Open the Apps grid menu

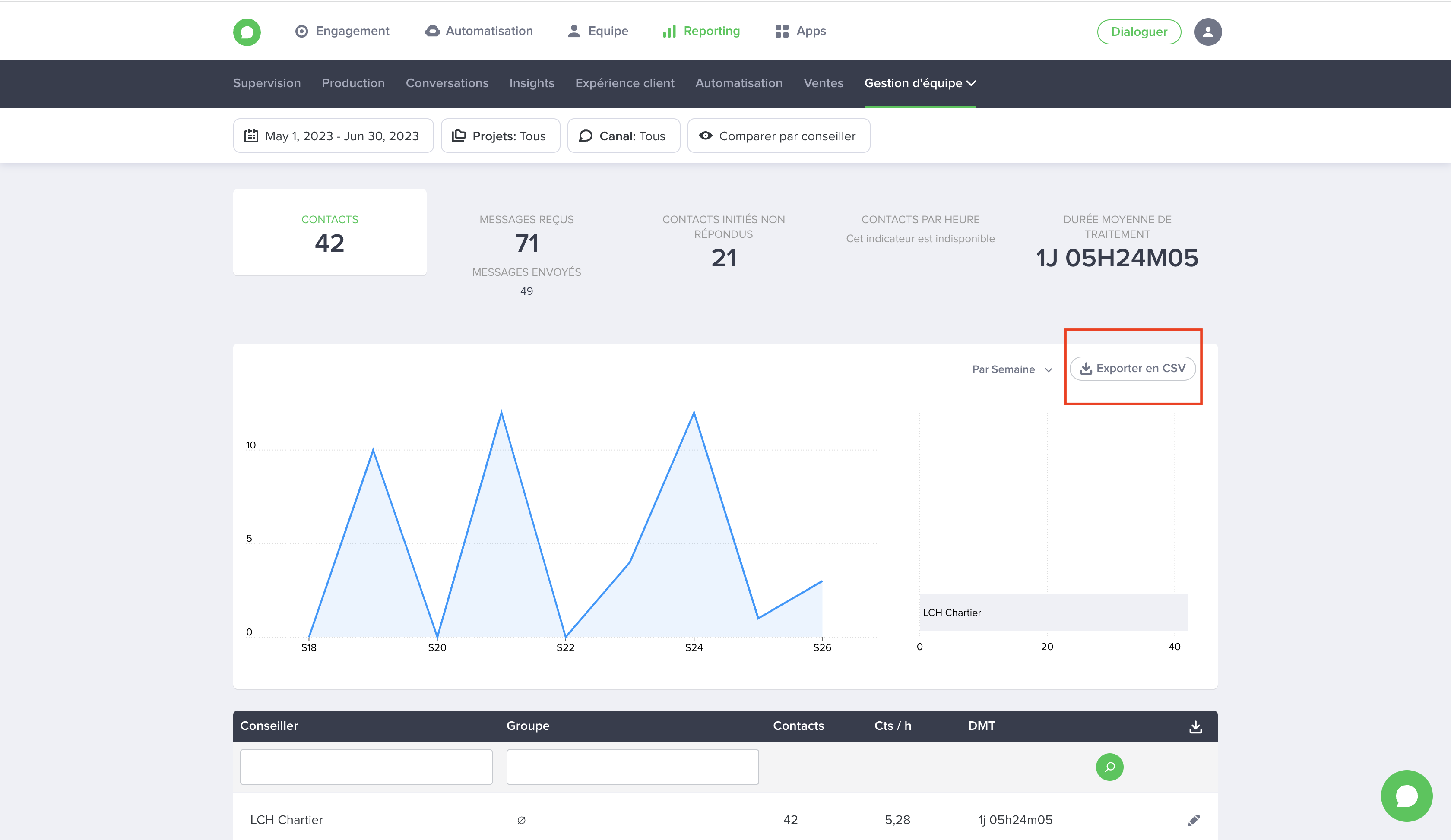[800, 31]
